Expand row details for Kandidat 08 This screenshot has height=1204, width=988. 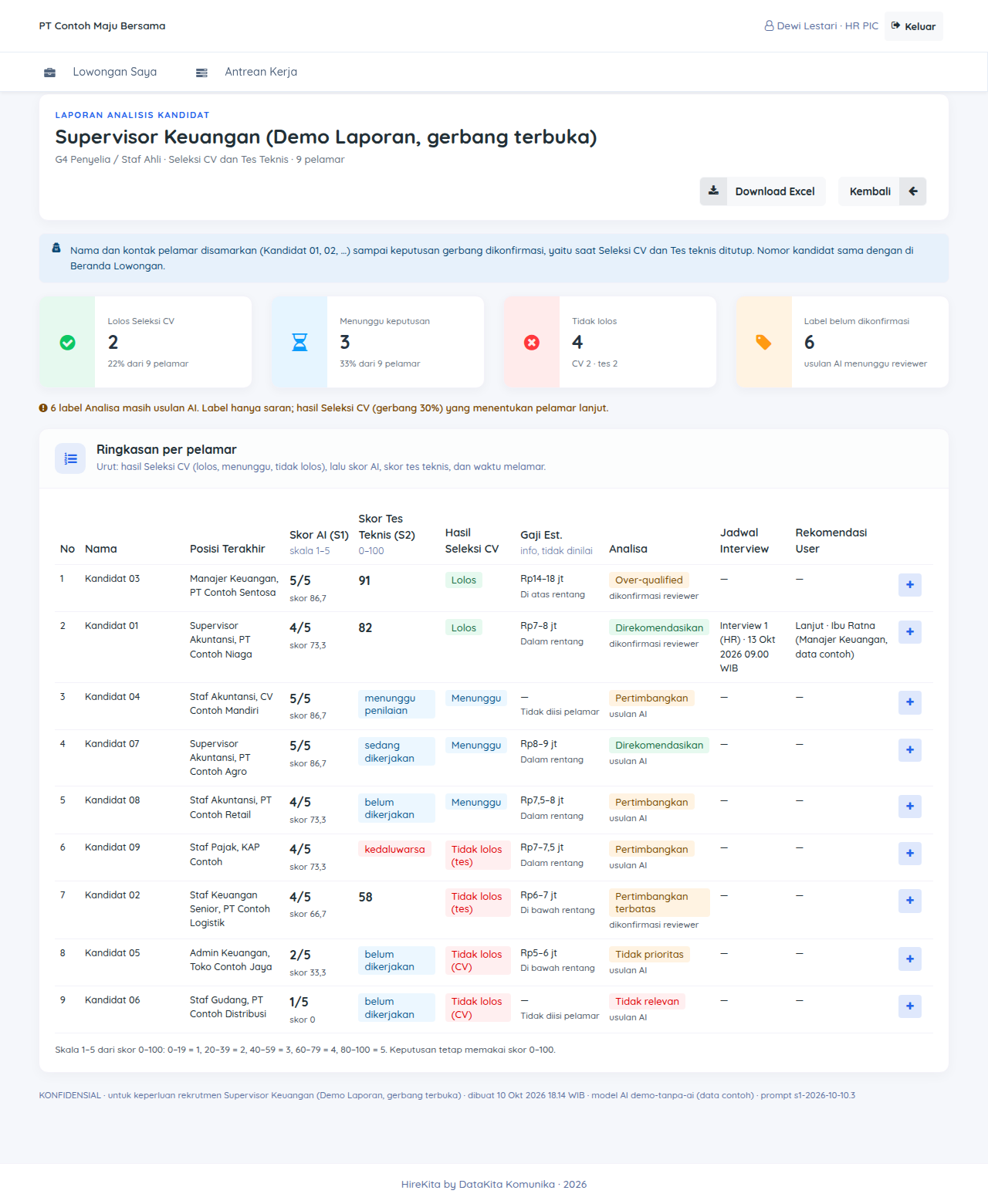point(910,807)
